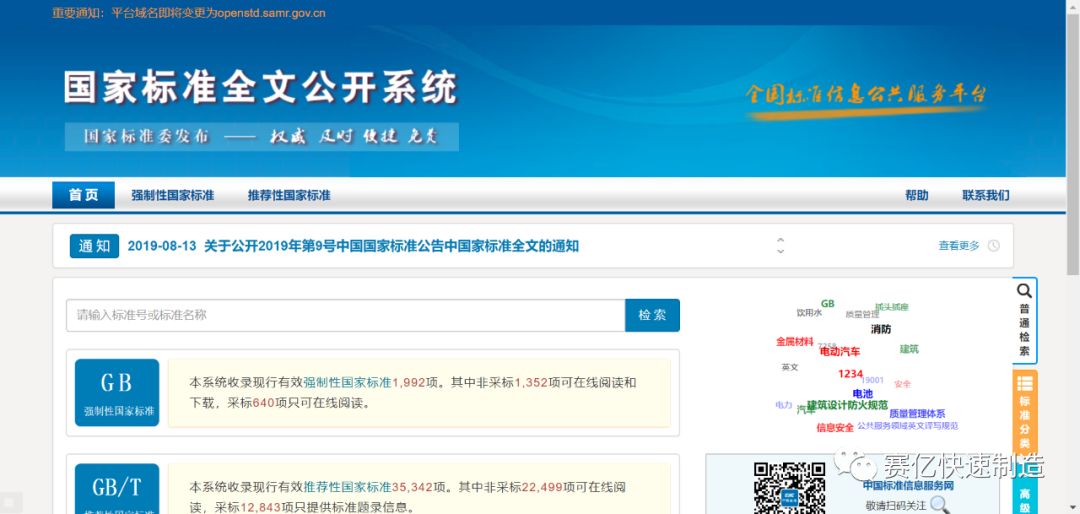1080x514 pixels.
Task: Select 电动汽车 tag in keyword cloud
Action: (x=840, y=351)
